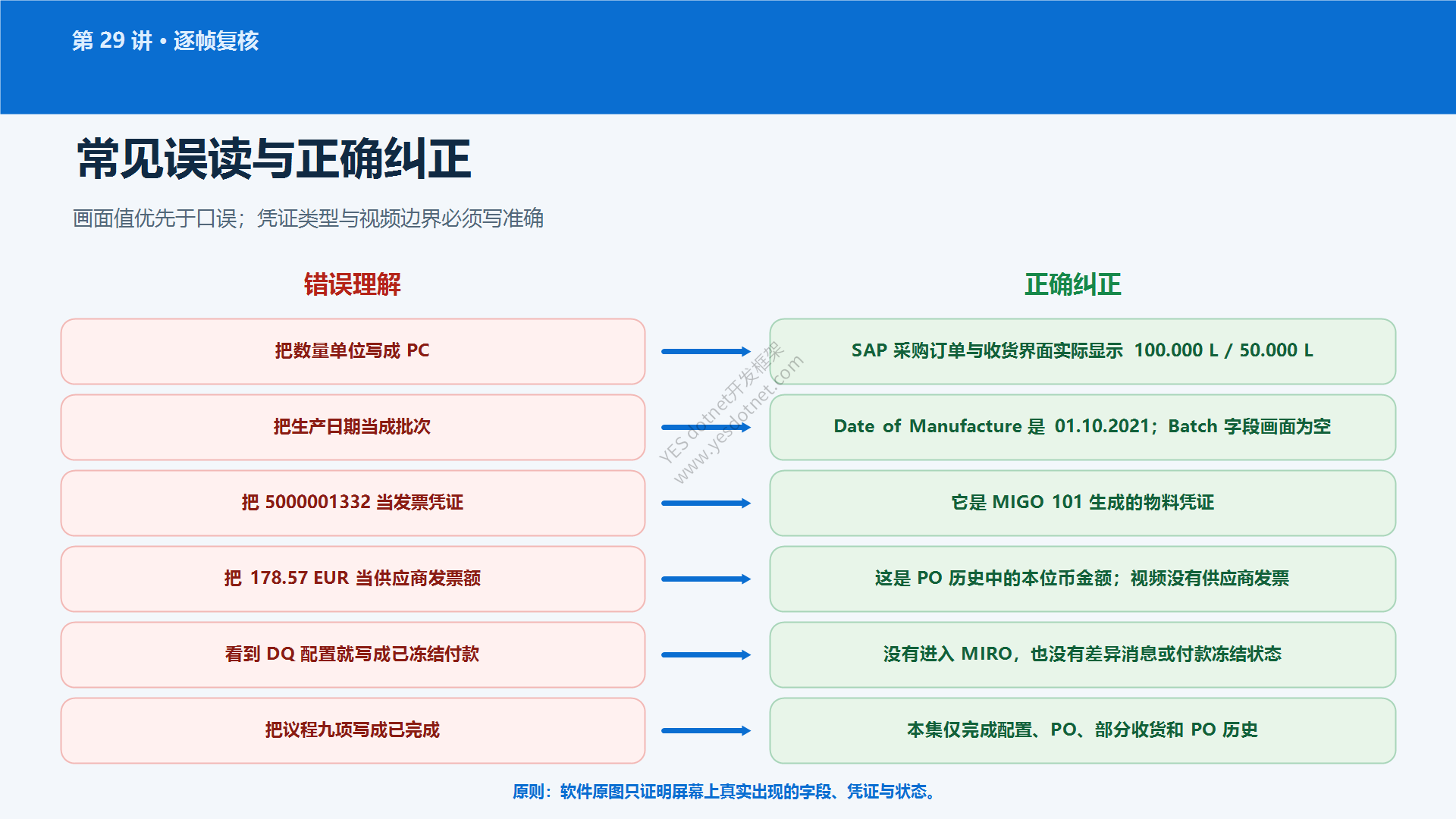Click the SAP 采购订单 100.000 L correction box
Image resolution: width=1456 pixels, height=819 pixels.
[1082, 351]
